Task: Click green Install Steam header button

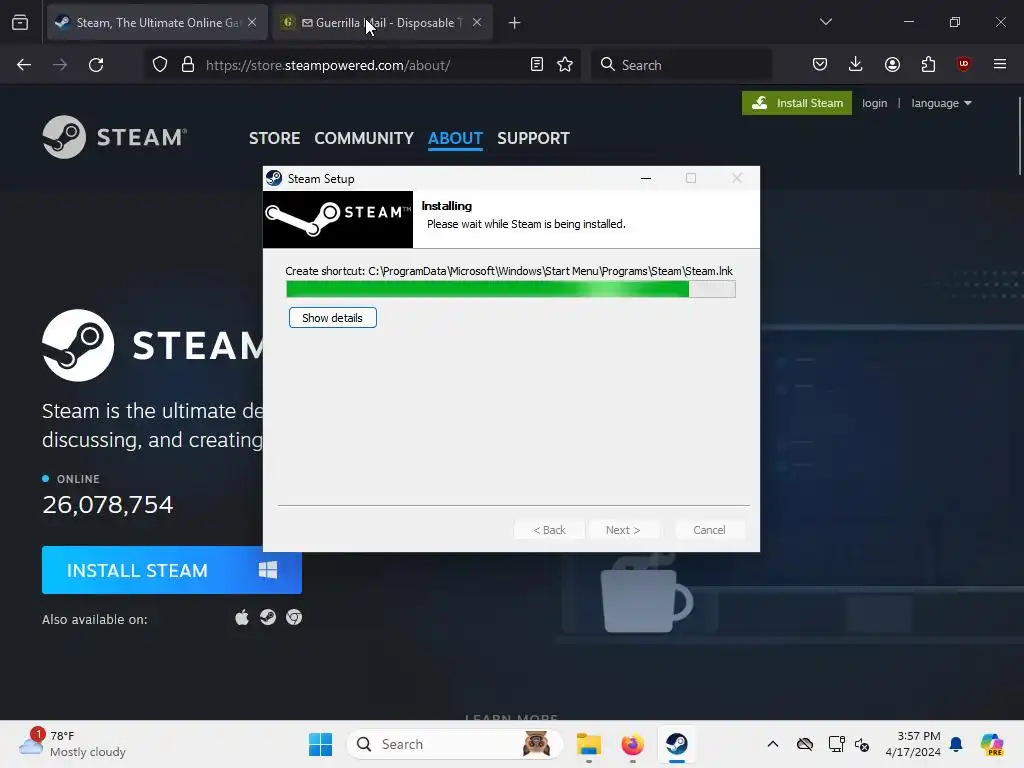Action: click(797, 103)
